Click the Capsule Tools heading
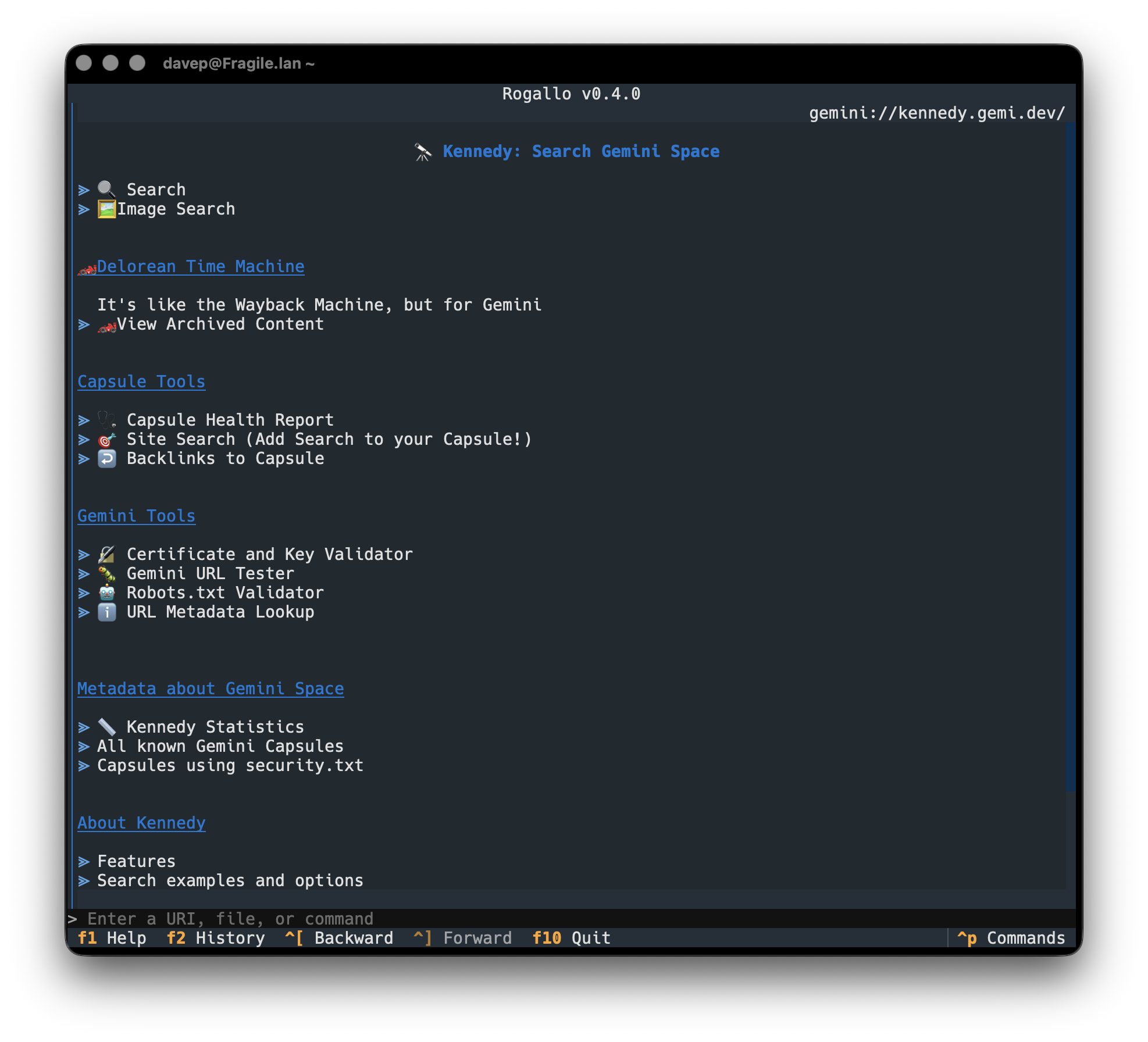The height and width of the screenshot is (1042, 1148). click(141, 381)
